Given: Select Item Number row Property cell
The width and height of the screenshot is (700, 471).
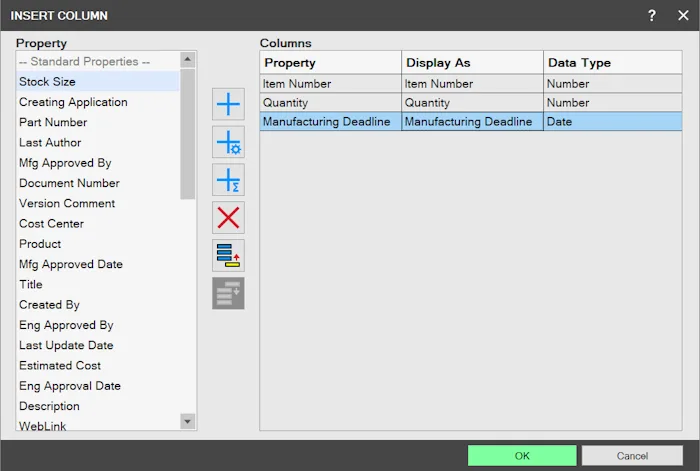Looking at the screenshot, I should tap(330, 84).
